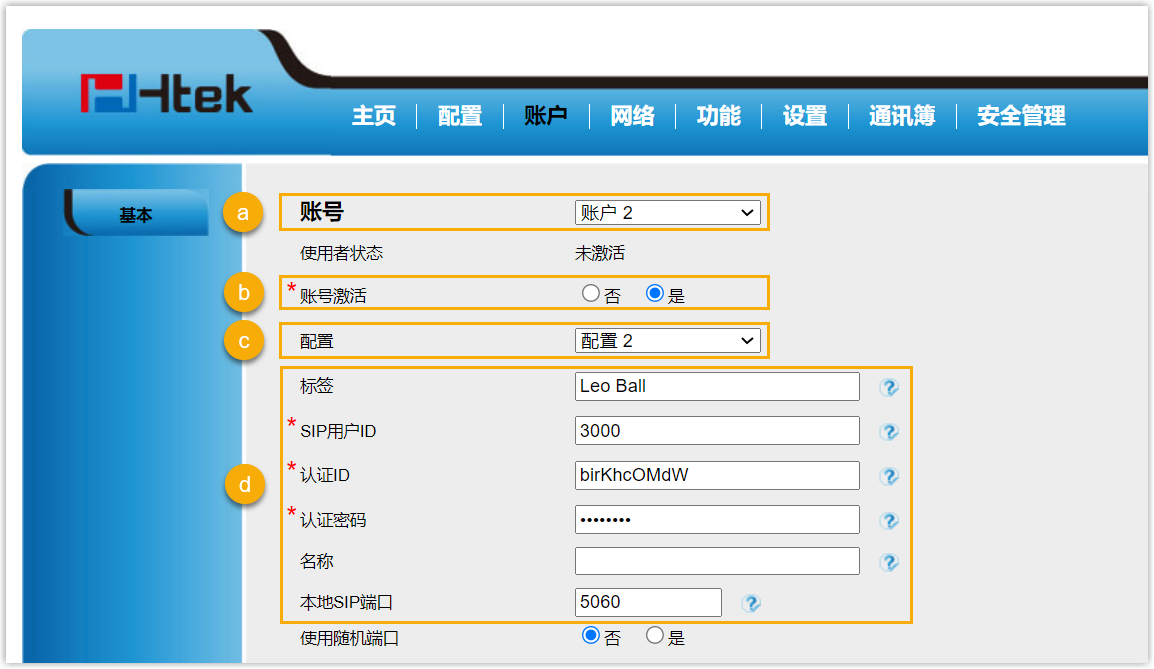Viewport: 1154px width, 669px height.
Task: Click help icon beside 认证密码 field
Action: coord(889,520)
